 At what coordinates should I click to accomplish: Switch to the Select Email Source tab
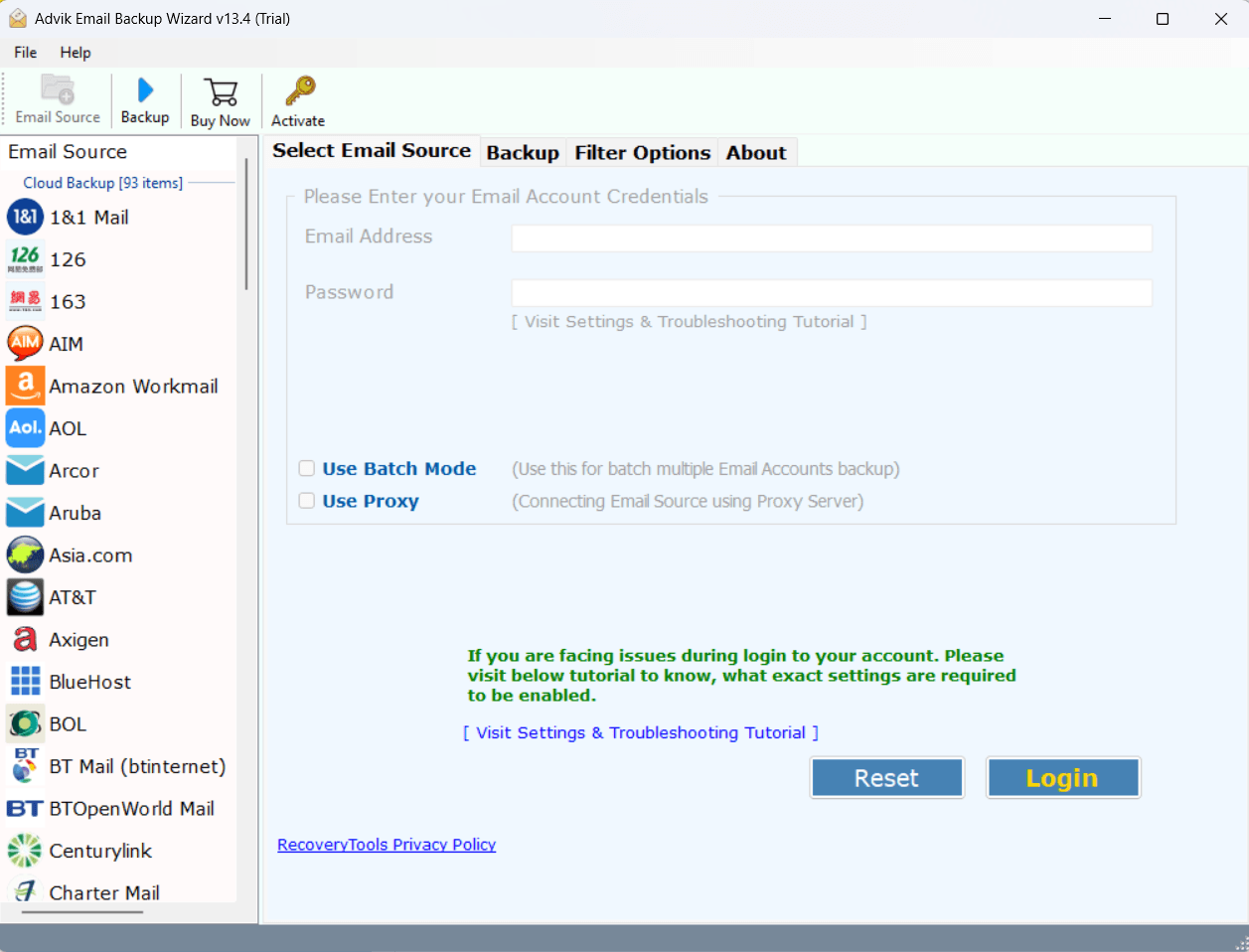tap(372, 150)
